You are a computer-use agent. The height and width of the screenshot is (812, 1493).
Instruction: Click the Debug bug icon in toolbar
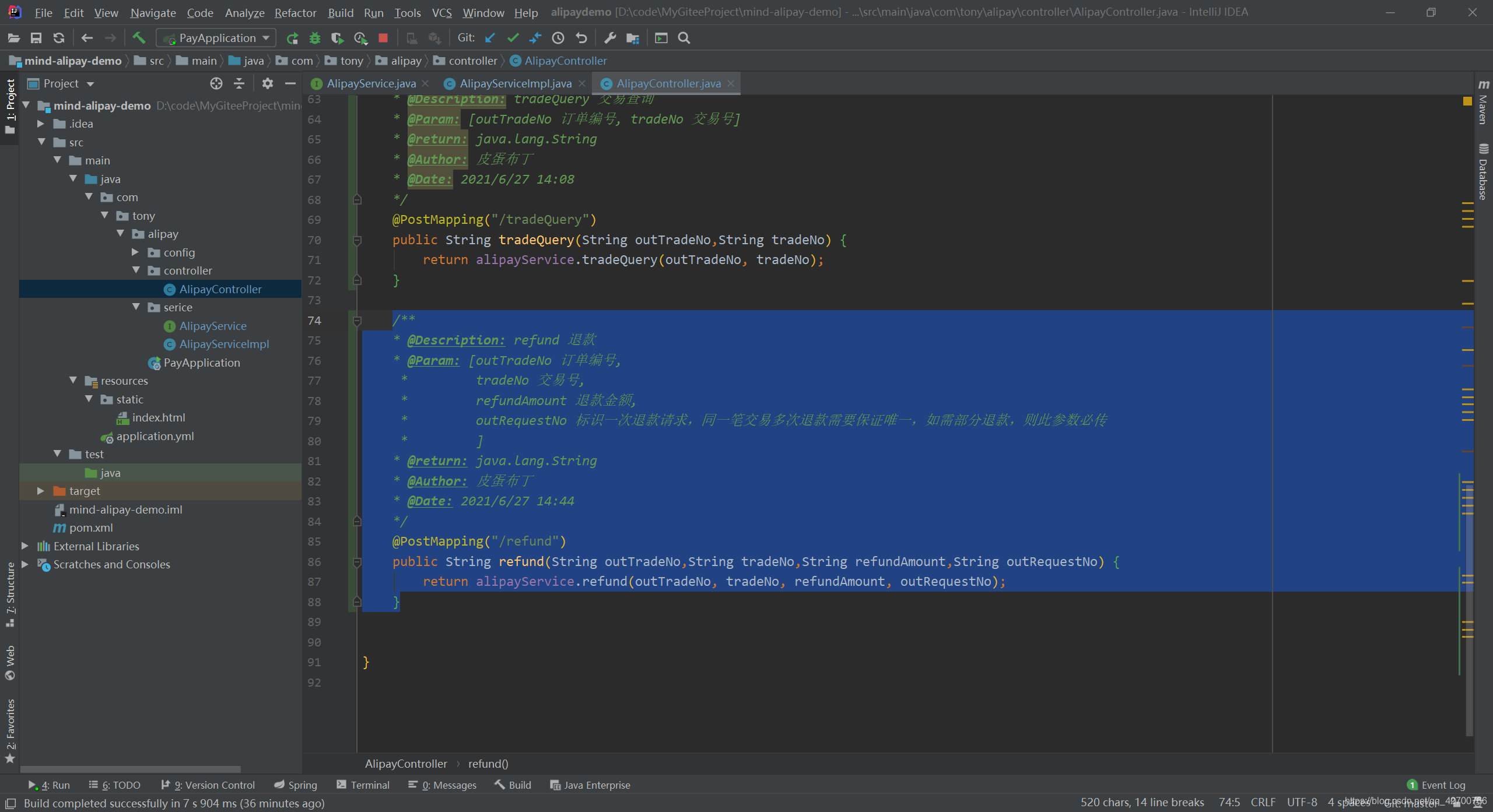[x=315, y=38]
